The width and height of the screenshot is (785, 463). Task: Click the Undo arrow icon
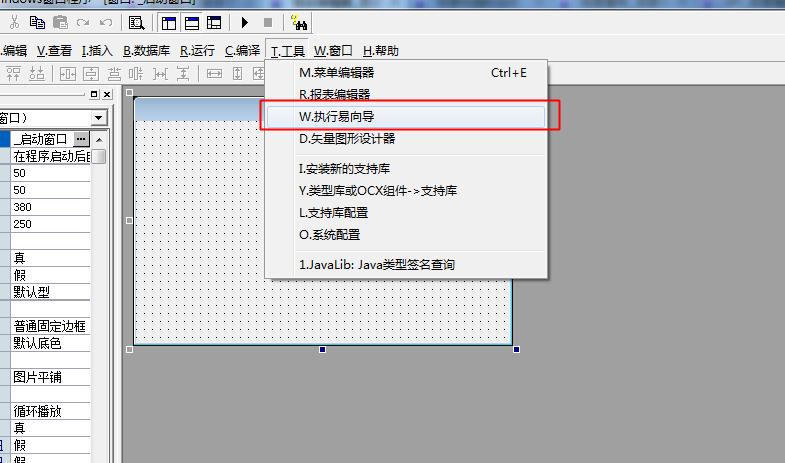[x=106, y=23]
